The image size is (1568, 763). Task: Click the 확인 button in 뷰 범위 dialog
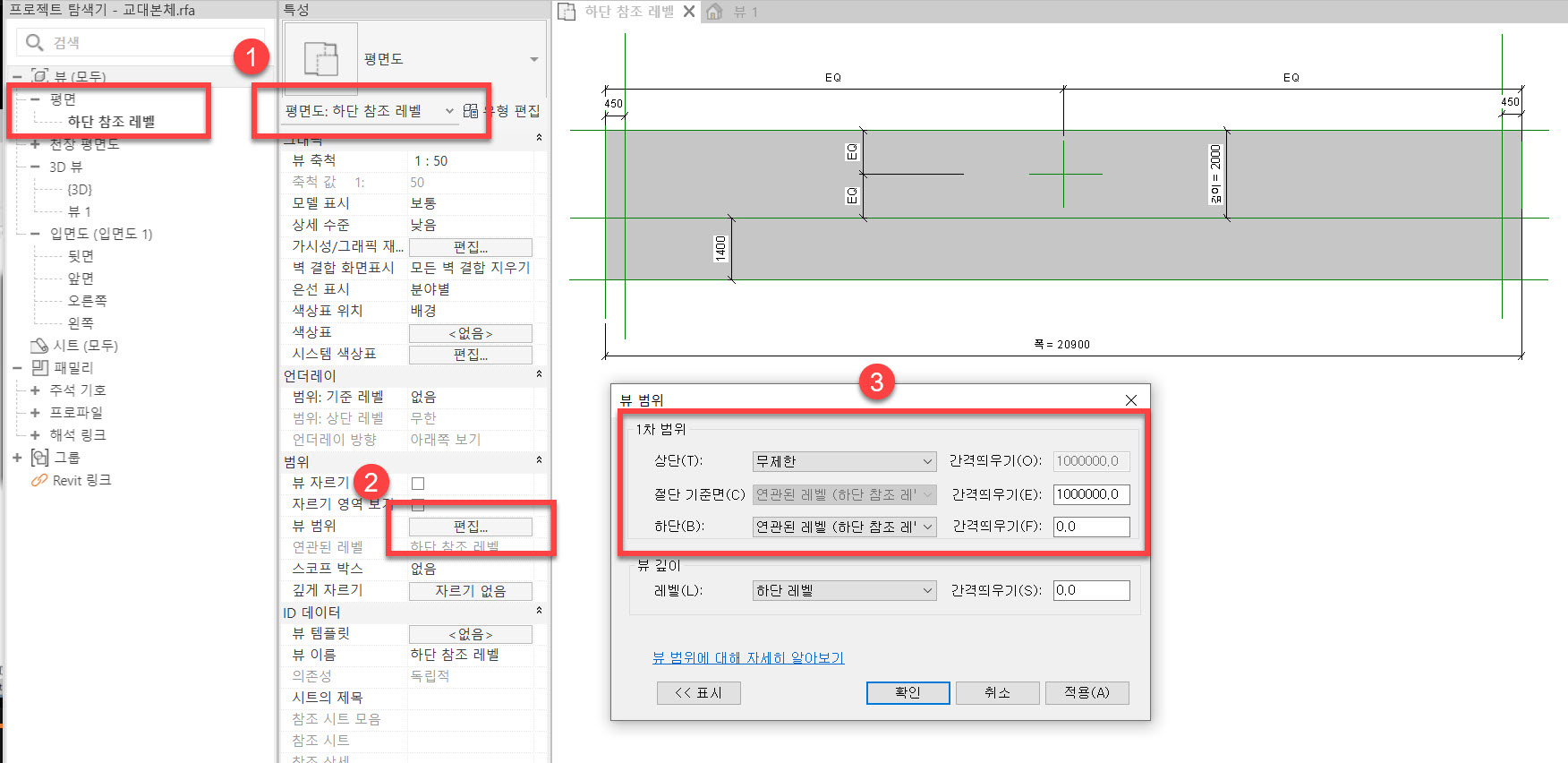pyautogui.click(x=908, y=693)
